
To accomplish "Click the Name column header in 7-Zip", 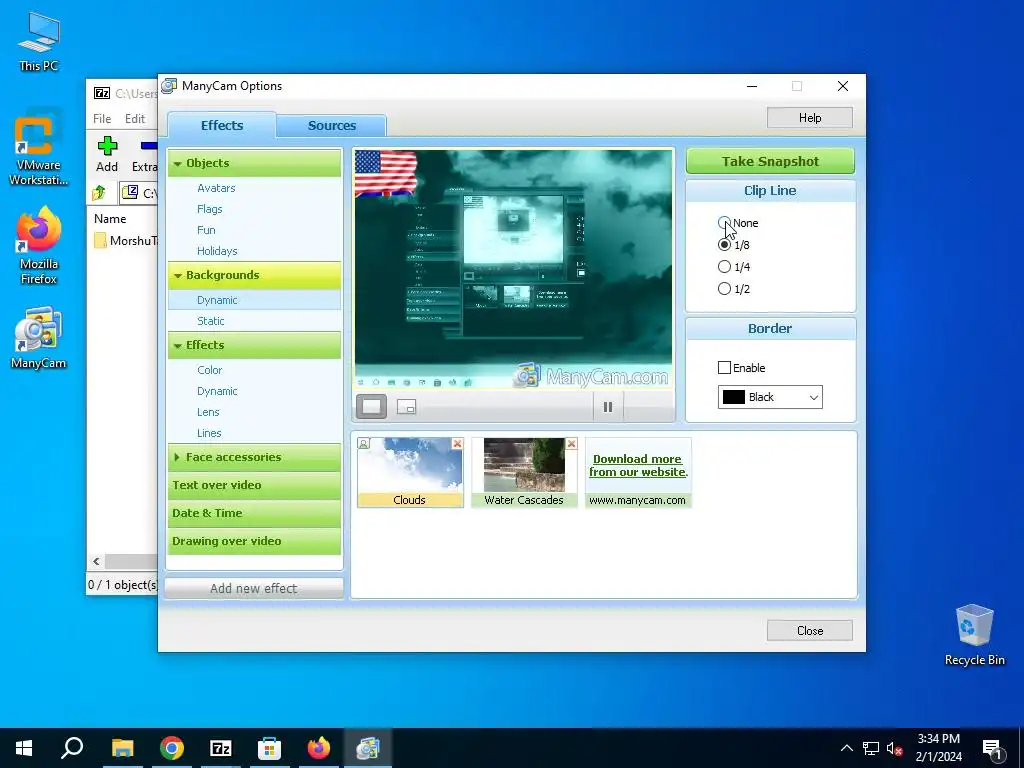I will point(110,219).
